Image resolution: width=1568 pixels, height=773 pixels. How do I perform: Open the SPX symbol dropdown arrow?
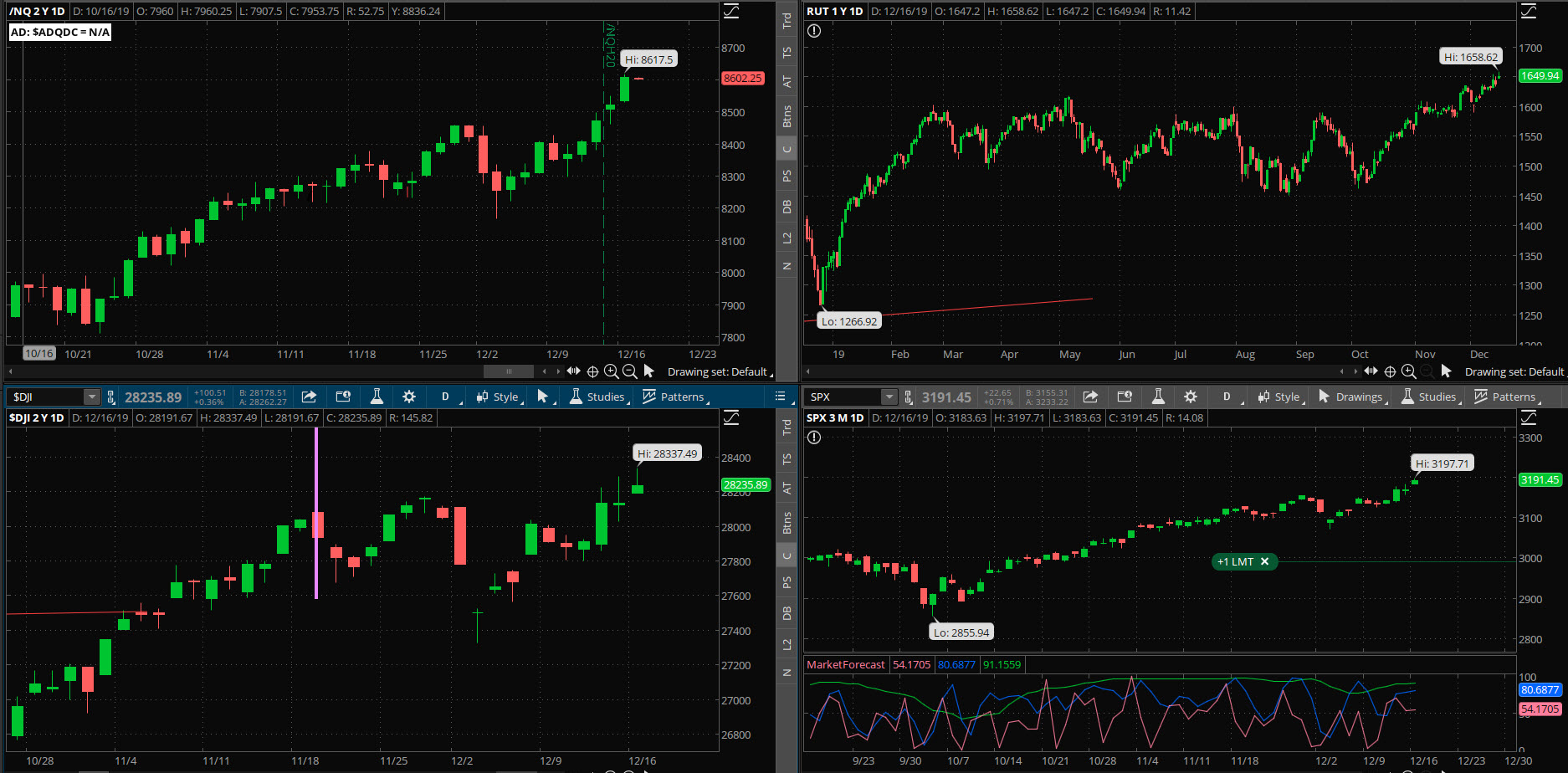pos(889,397)
